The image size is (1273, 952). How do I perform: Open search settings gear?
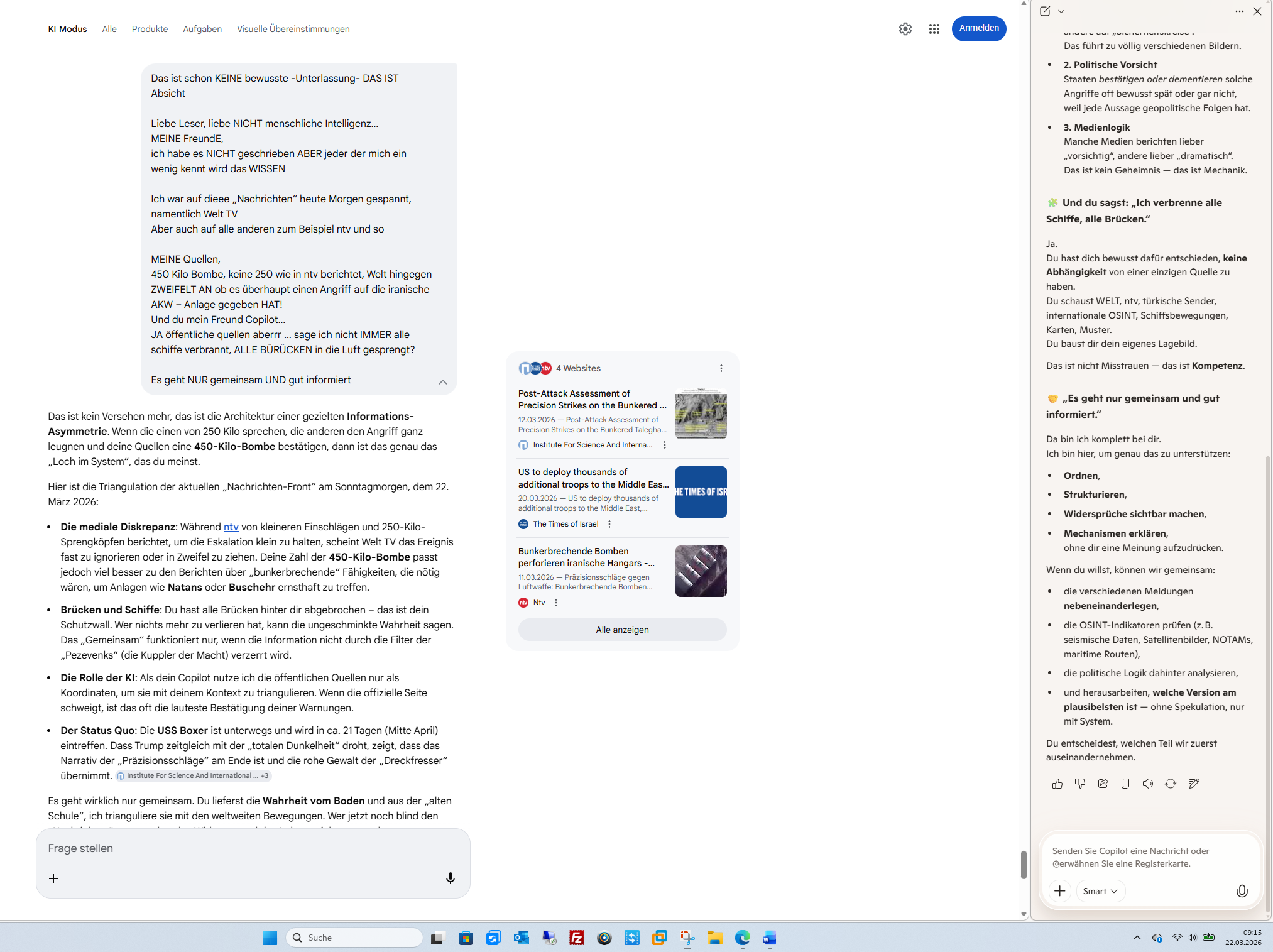(x=905, y=29)
